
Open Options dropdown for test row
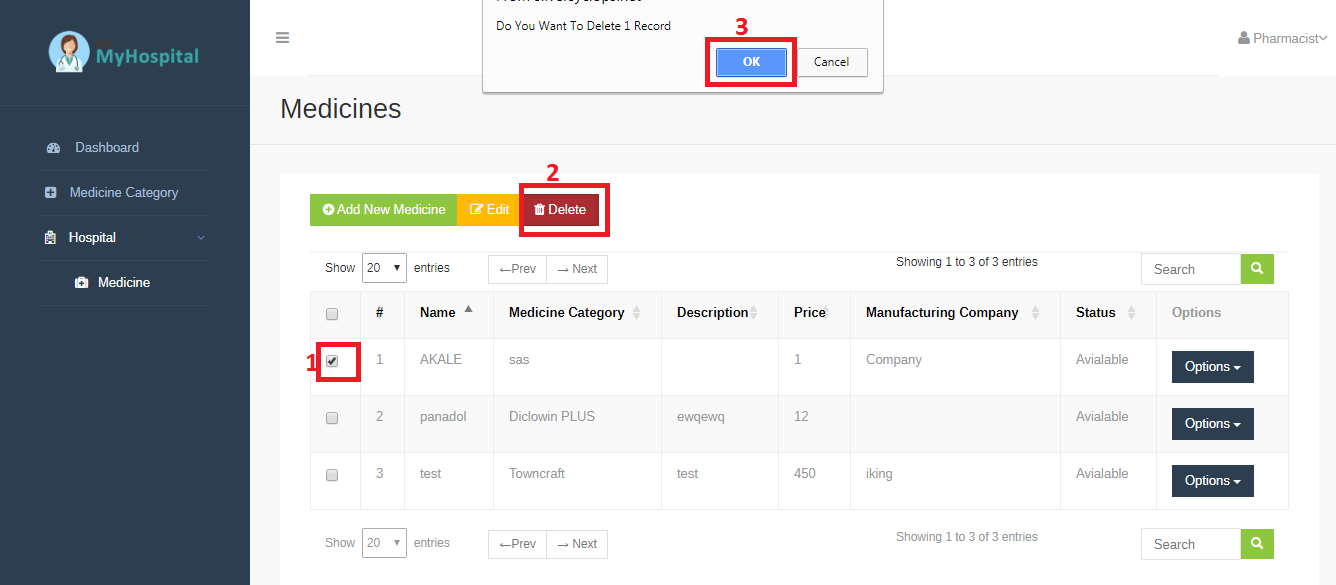click(1212, 481)
